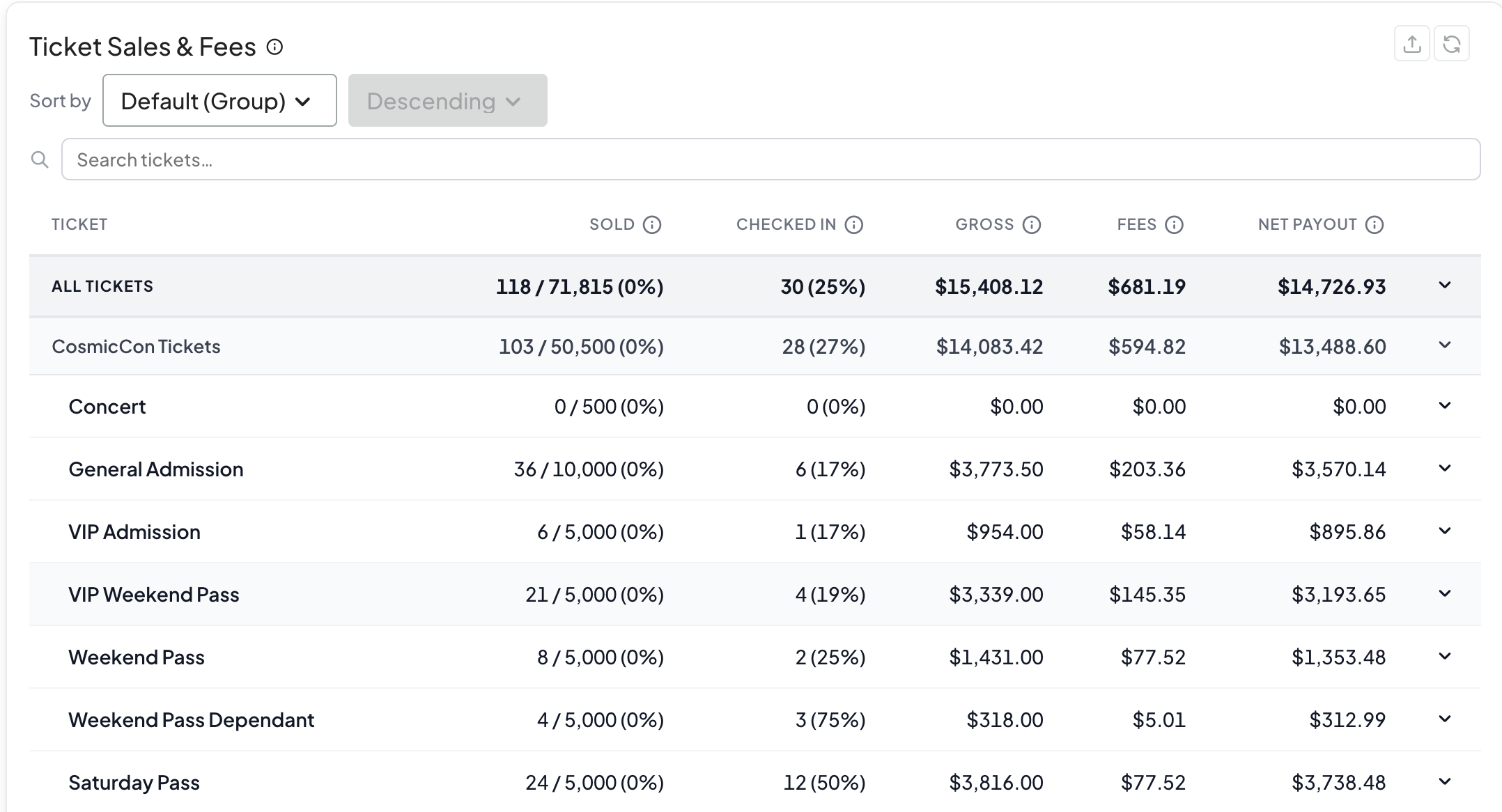
Task: Click the Checked In info icon
Action: point(854,224)
